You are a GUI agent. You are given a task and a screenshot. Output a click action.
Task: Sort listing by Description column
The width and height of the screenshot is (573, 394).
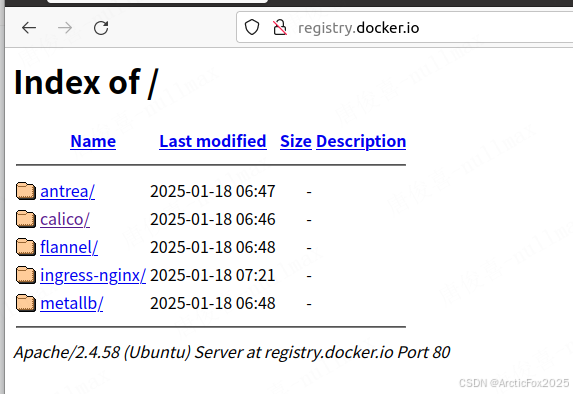tap(361, 141)
